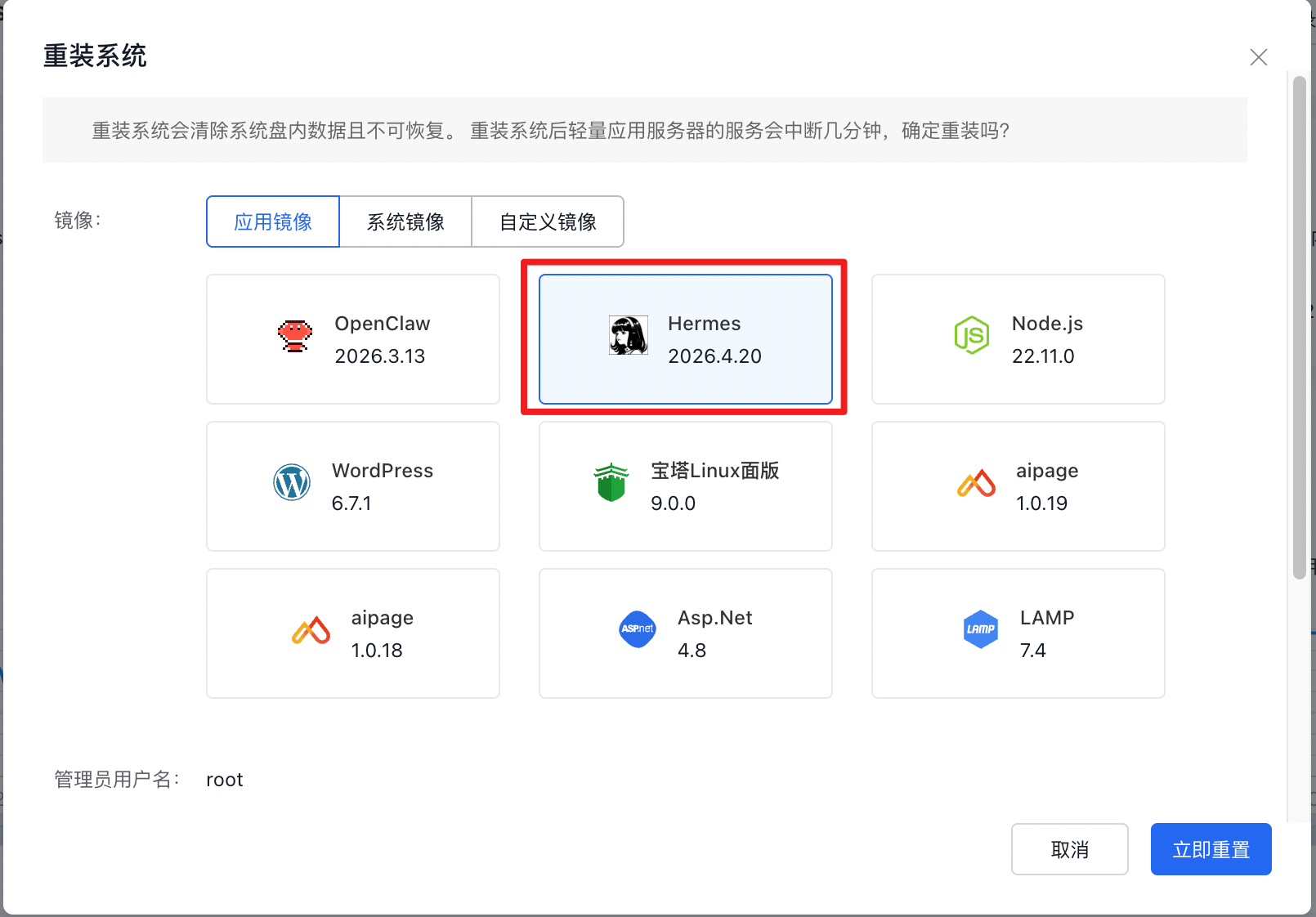Switch to the 自定义镜像 tab
This screenshot has height=917, width=1316.
point(548,221)
